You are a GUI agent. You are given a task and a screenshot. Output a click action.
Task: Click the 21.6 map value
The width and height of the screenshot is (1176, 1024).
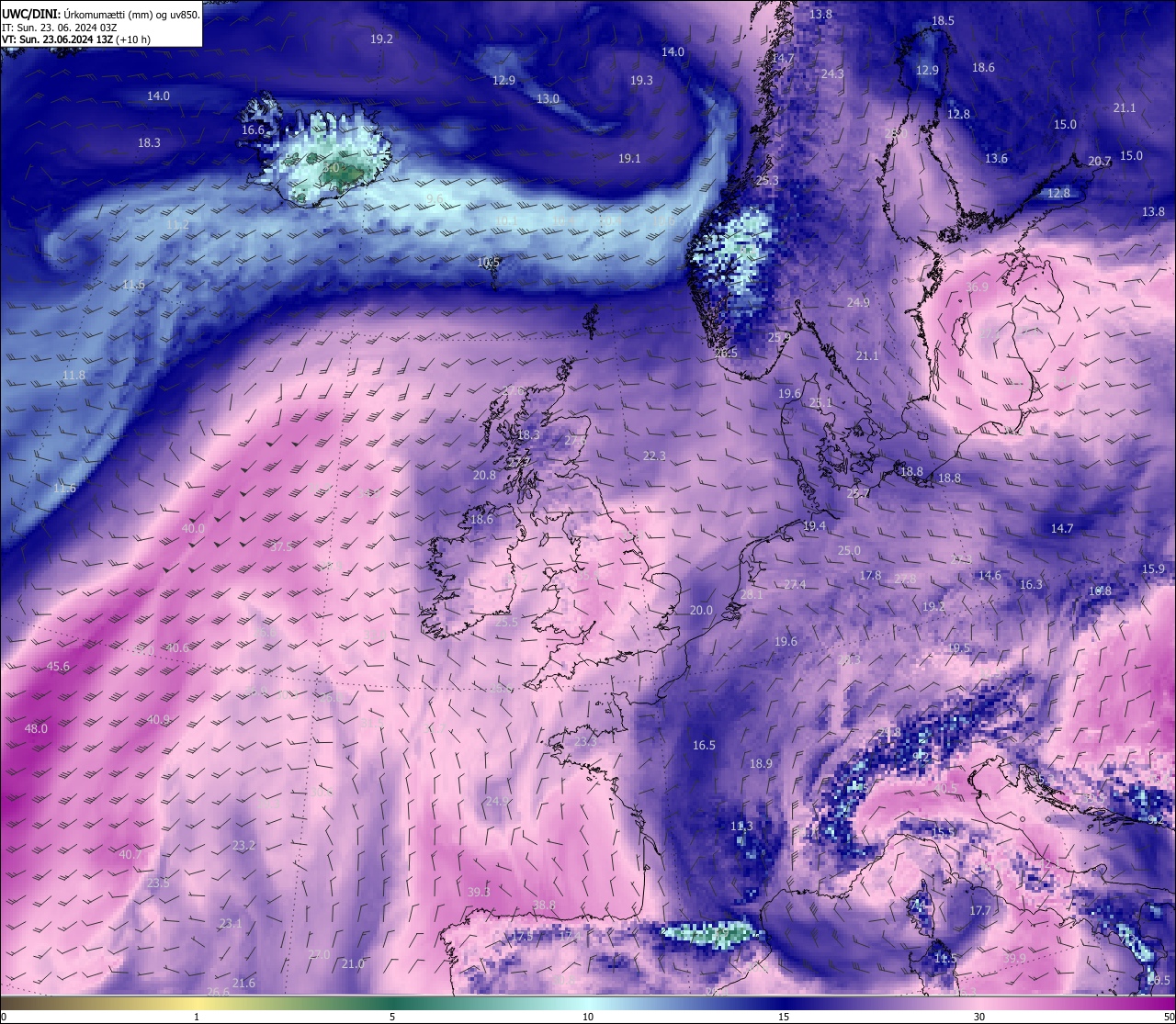click(x=243, y=983)
